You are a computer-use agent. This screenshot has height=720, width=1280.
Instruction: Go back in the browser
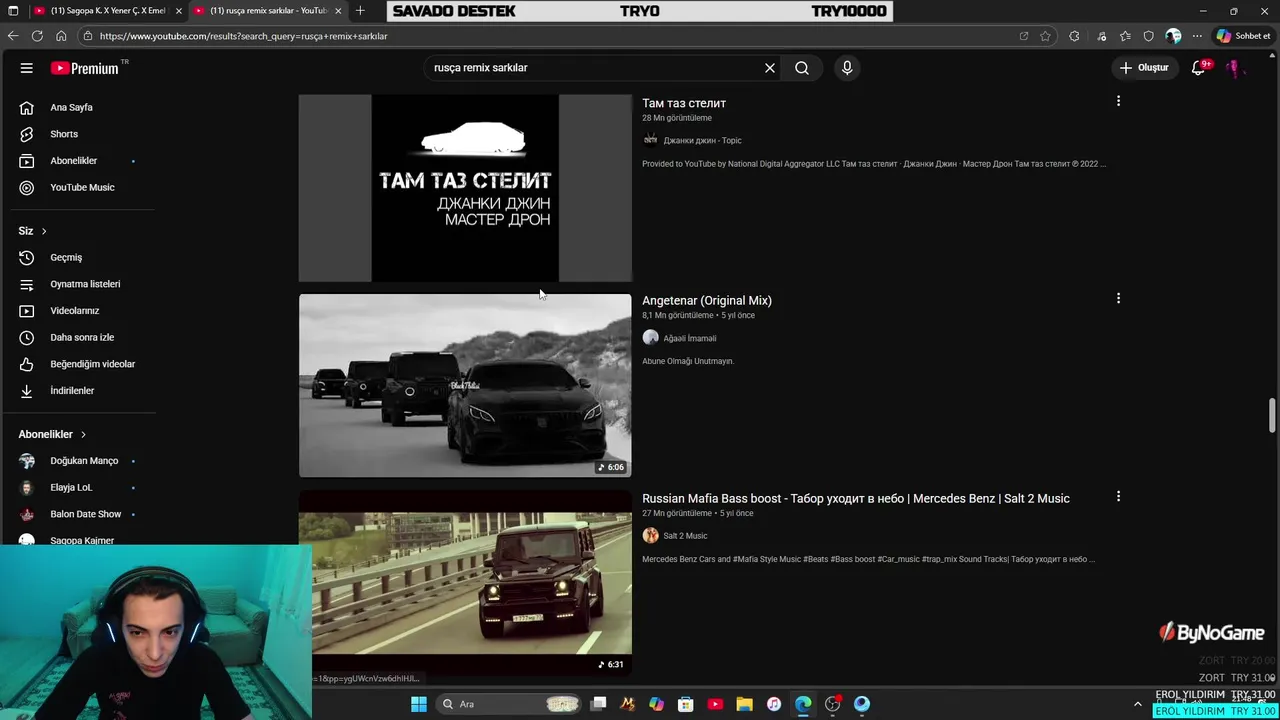point(13,36)
